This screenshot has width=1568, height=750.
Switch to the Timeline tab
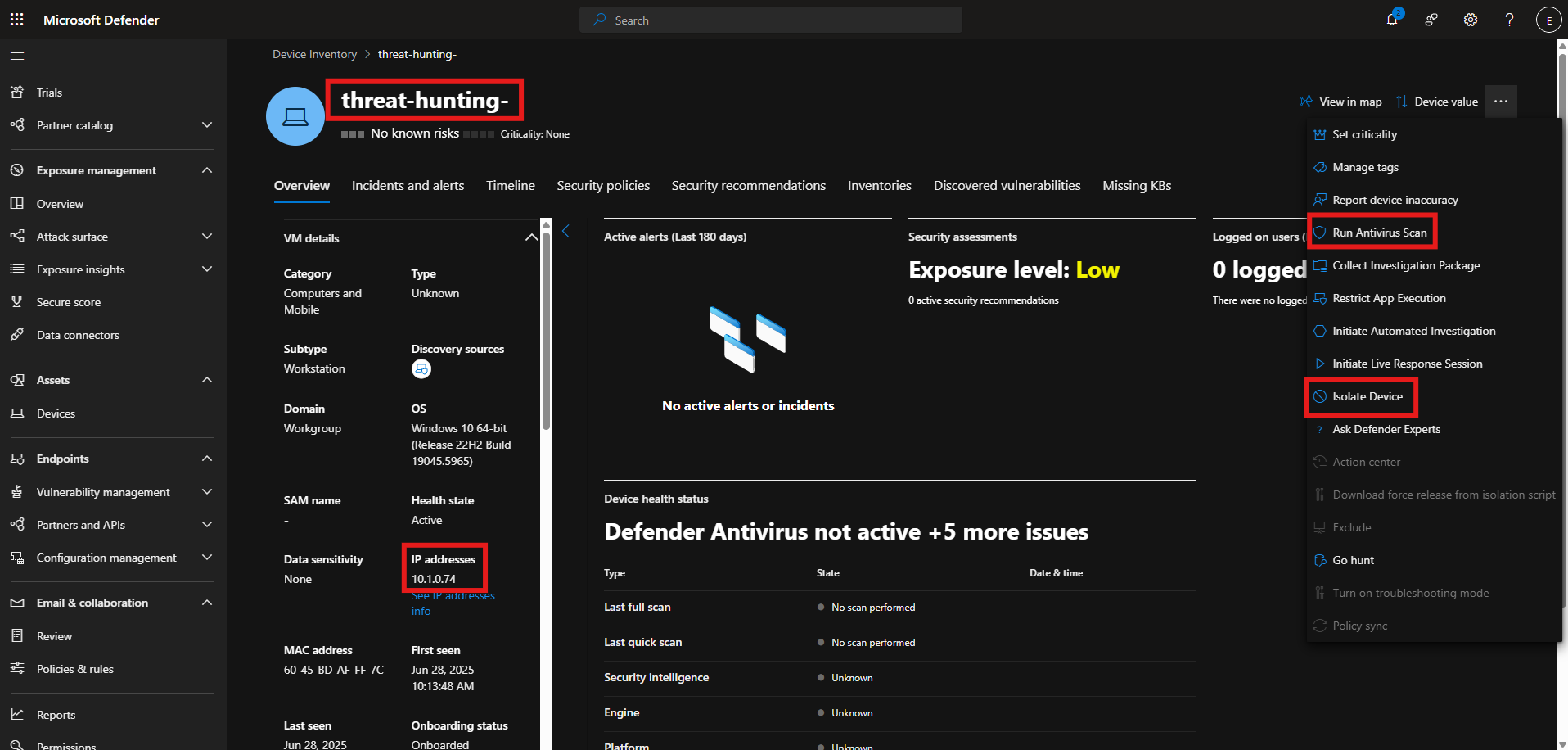[x=511, y=186]
